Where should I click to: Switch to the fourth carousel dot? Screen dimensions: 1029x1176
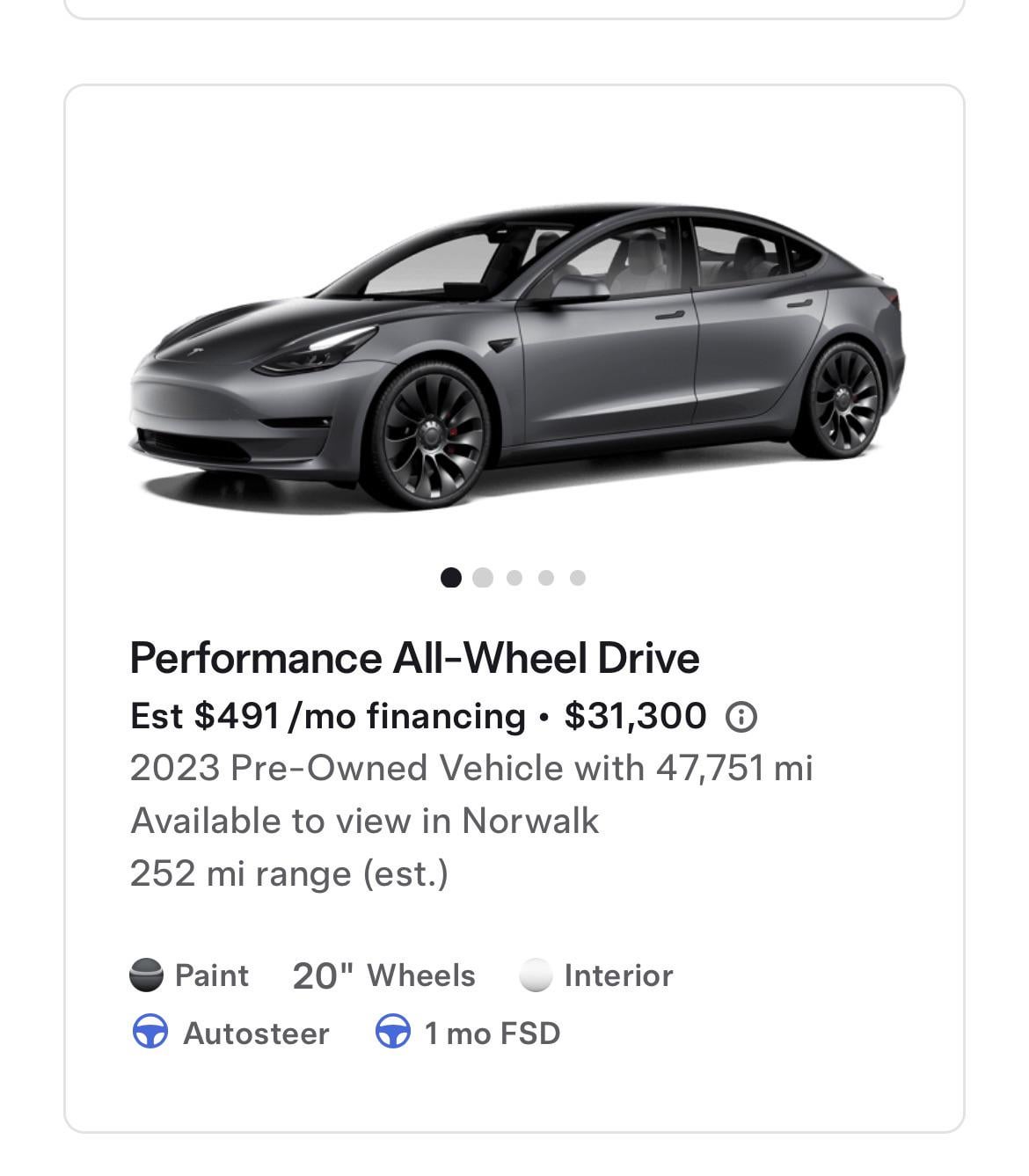coord(546,577)
